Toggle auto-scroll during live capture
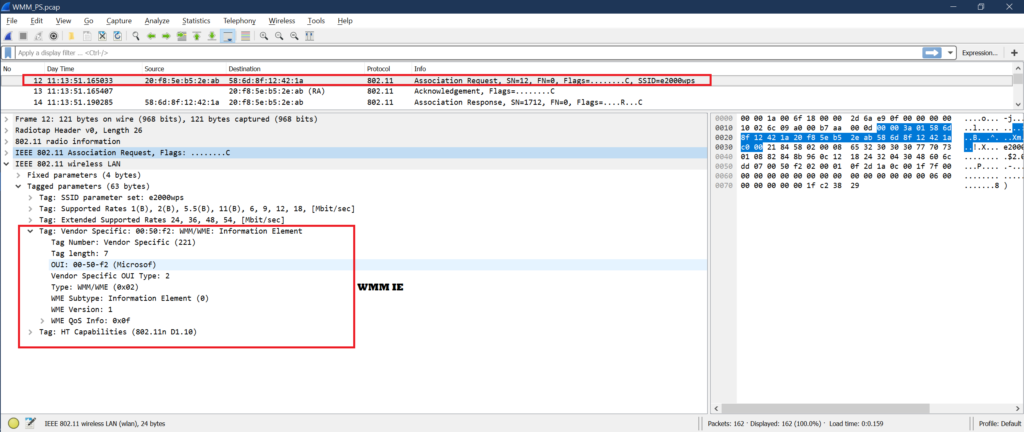This screenshot has width=1024, height=432. [x=229, y=36]
